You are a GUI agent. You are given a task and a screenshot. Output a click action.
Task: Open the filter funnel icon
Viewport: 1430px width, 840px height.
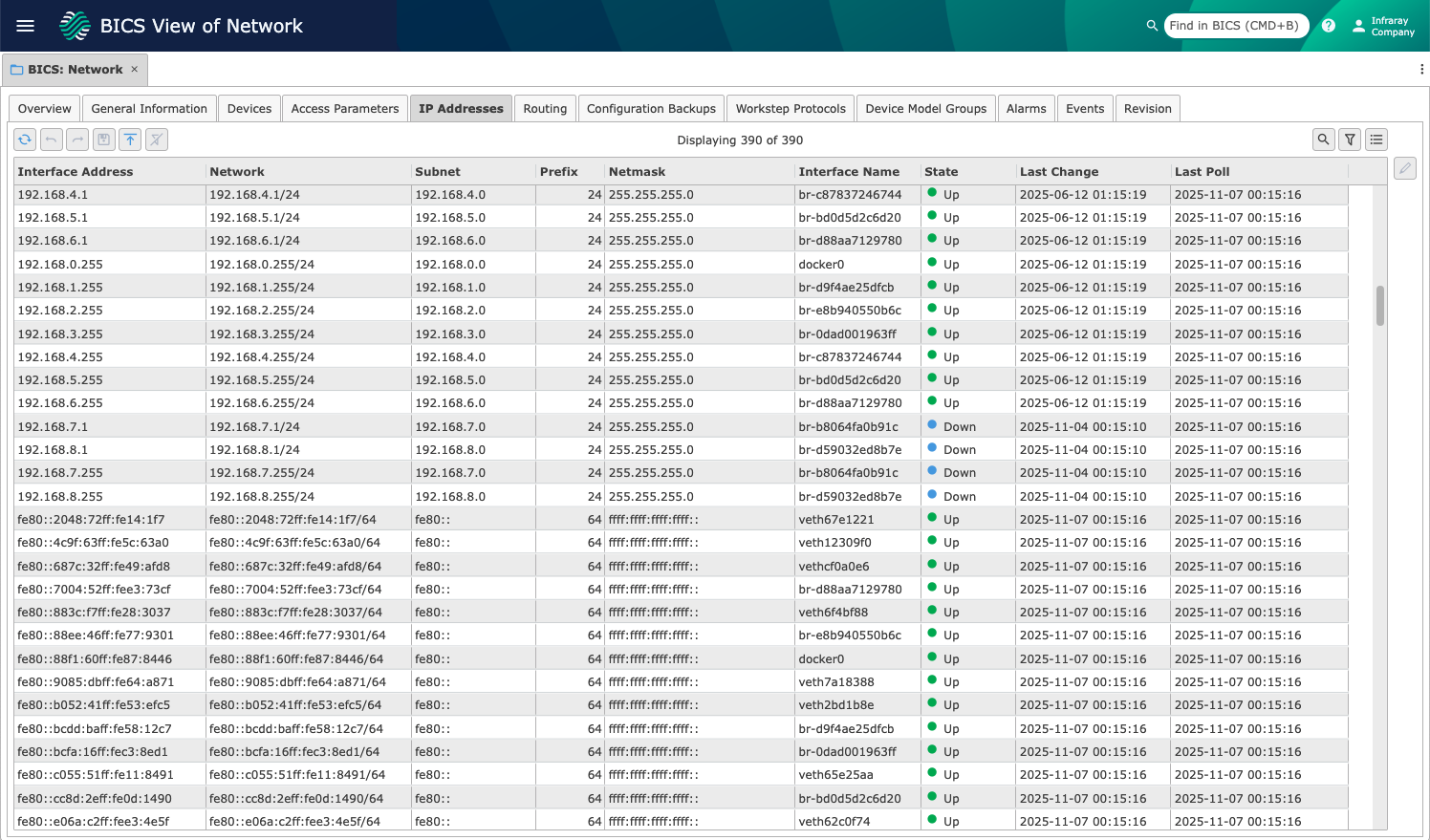pyautogui.click(x=1350, y=140)
